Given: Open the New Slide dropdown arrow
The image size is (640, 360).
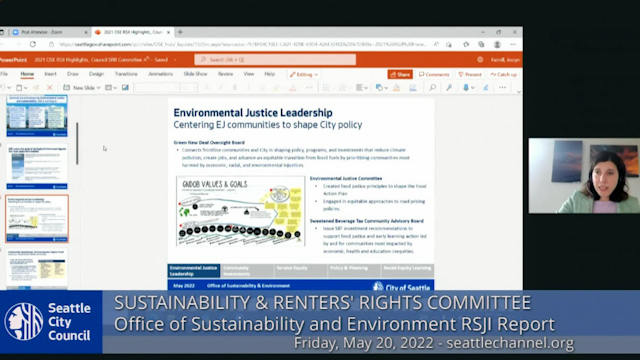Looking at the screenshot, I should 98,88.
